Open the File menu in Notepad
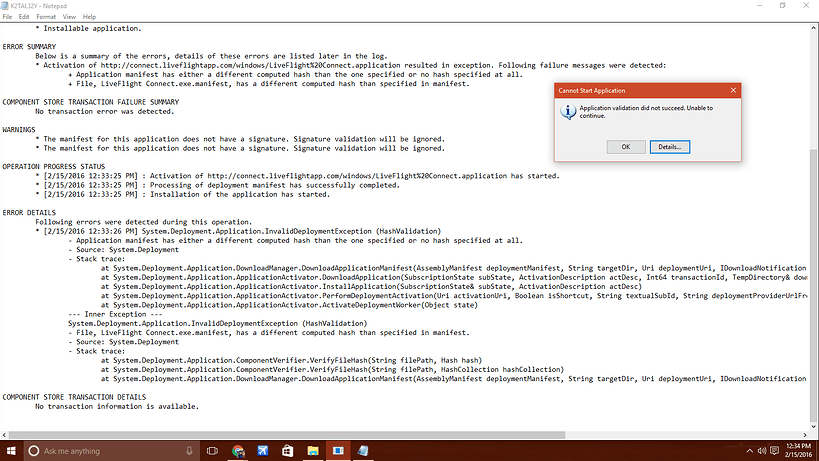 click(x=7, y=17)
